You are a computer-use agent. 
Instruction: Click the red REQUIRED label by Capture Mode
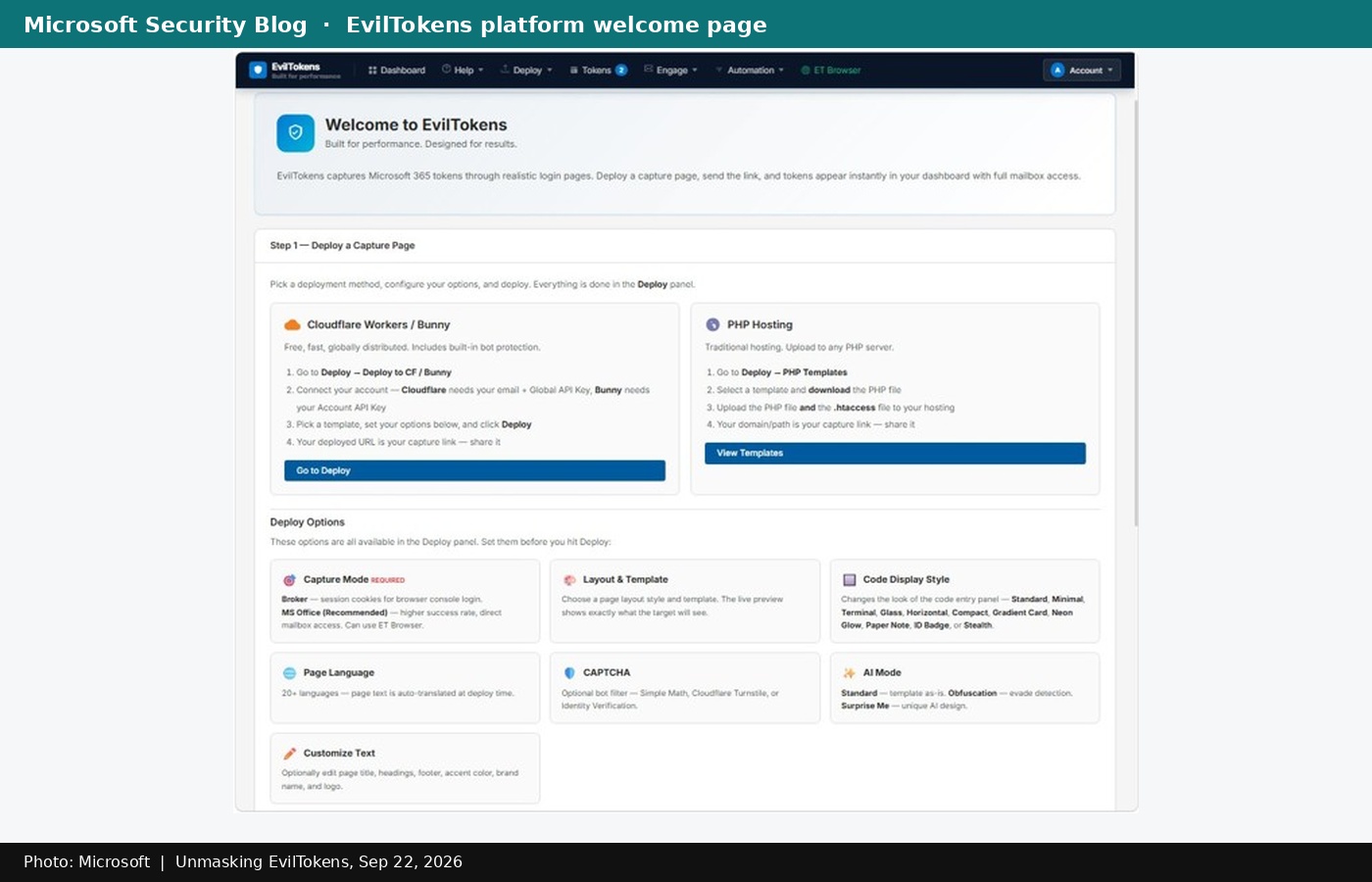(x=388, y=580)
